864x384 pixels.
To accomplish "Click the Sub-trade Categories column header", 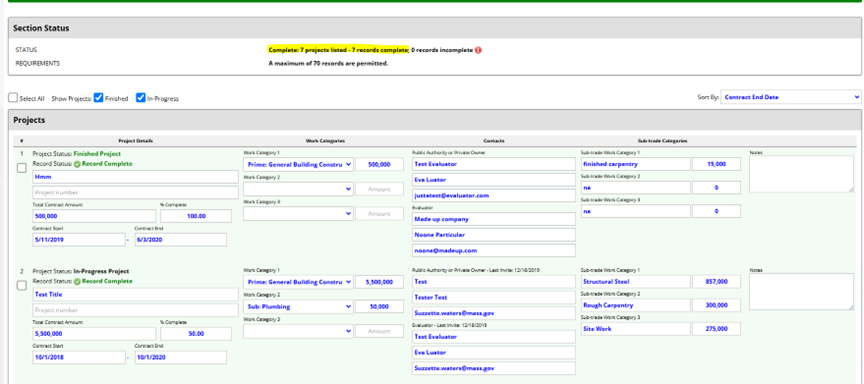I will pos(663,141).
